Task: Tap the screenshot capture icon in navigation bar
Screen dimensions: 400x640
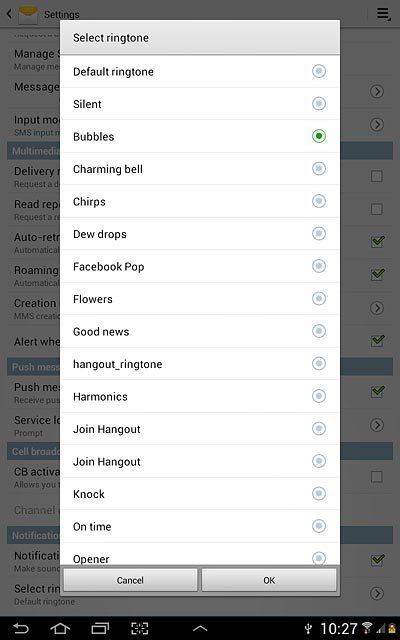Action: click(x=140, y=628)
